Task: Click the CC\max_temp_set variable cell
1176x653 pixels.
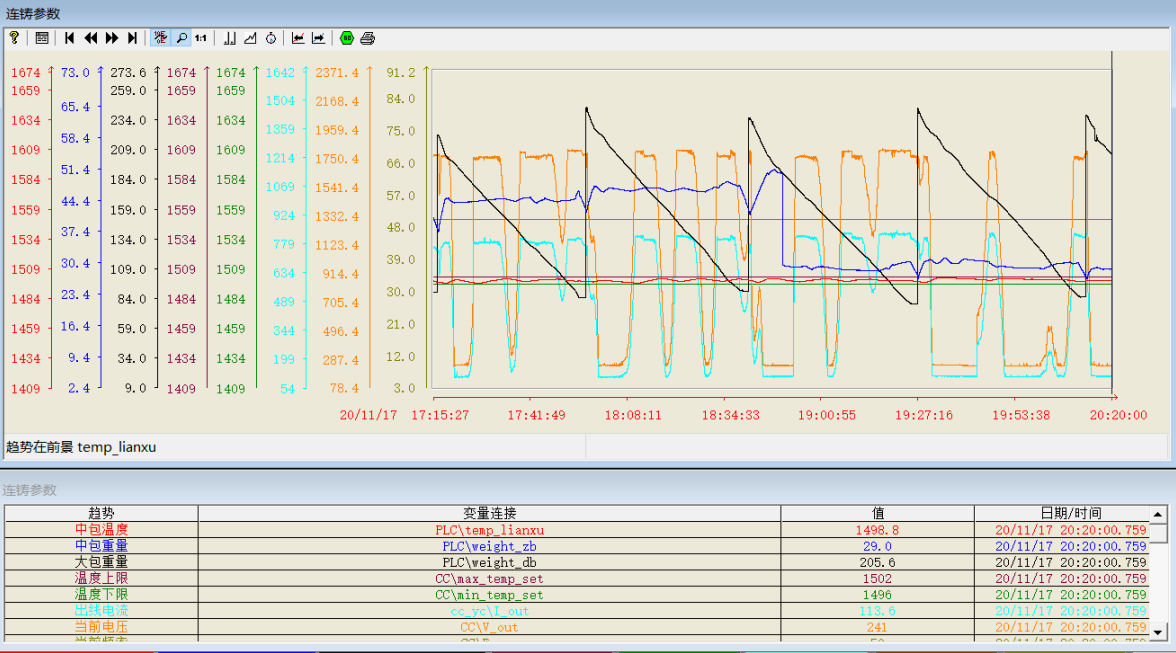Action: pyautogui.click(x=489, y=578)
